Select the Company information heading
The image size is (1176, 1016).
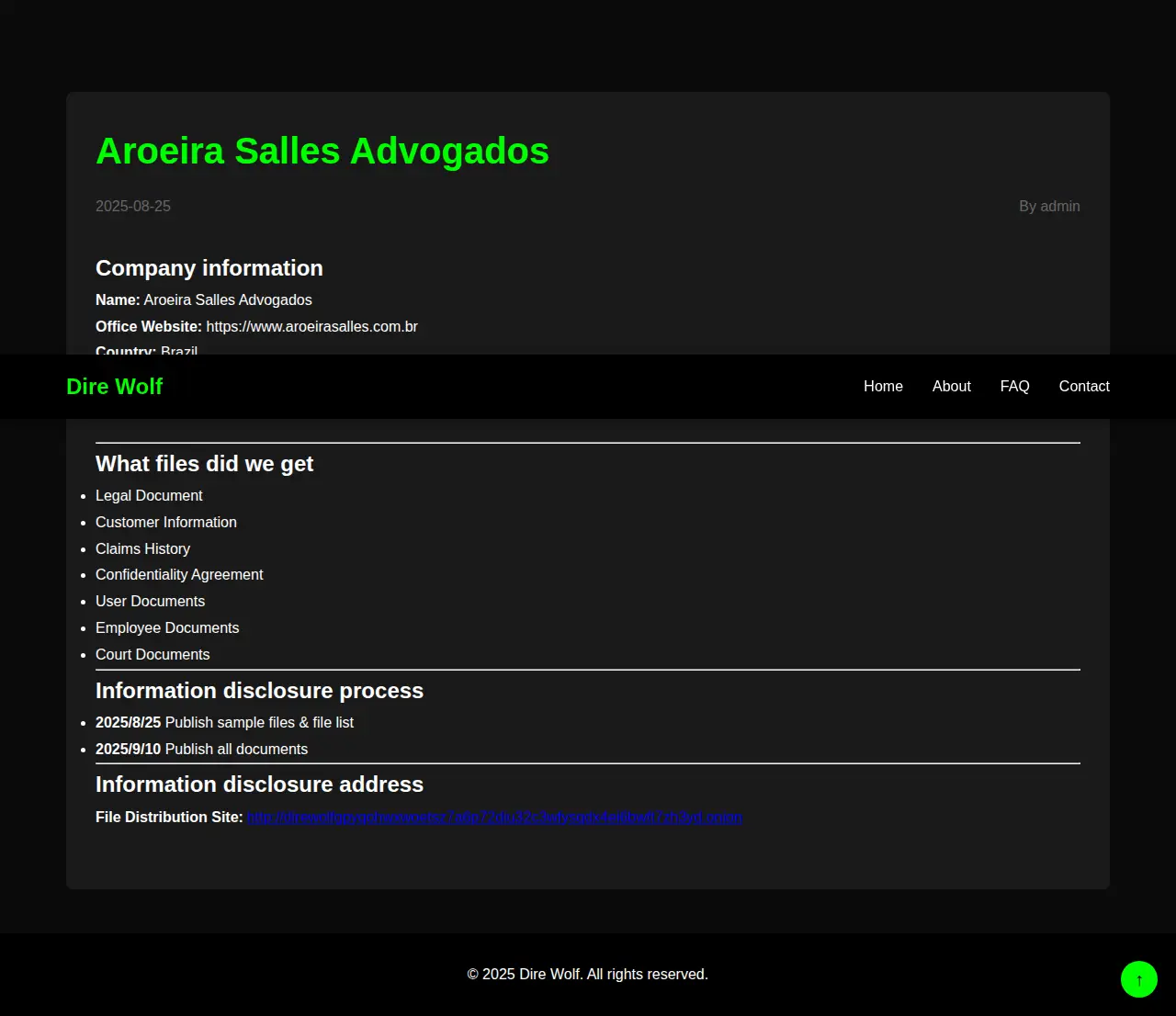click(209, 268)
